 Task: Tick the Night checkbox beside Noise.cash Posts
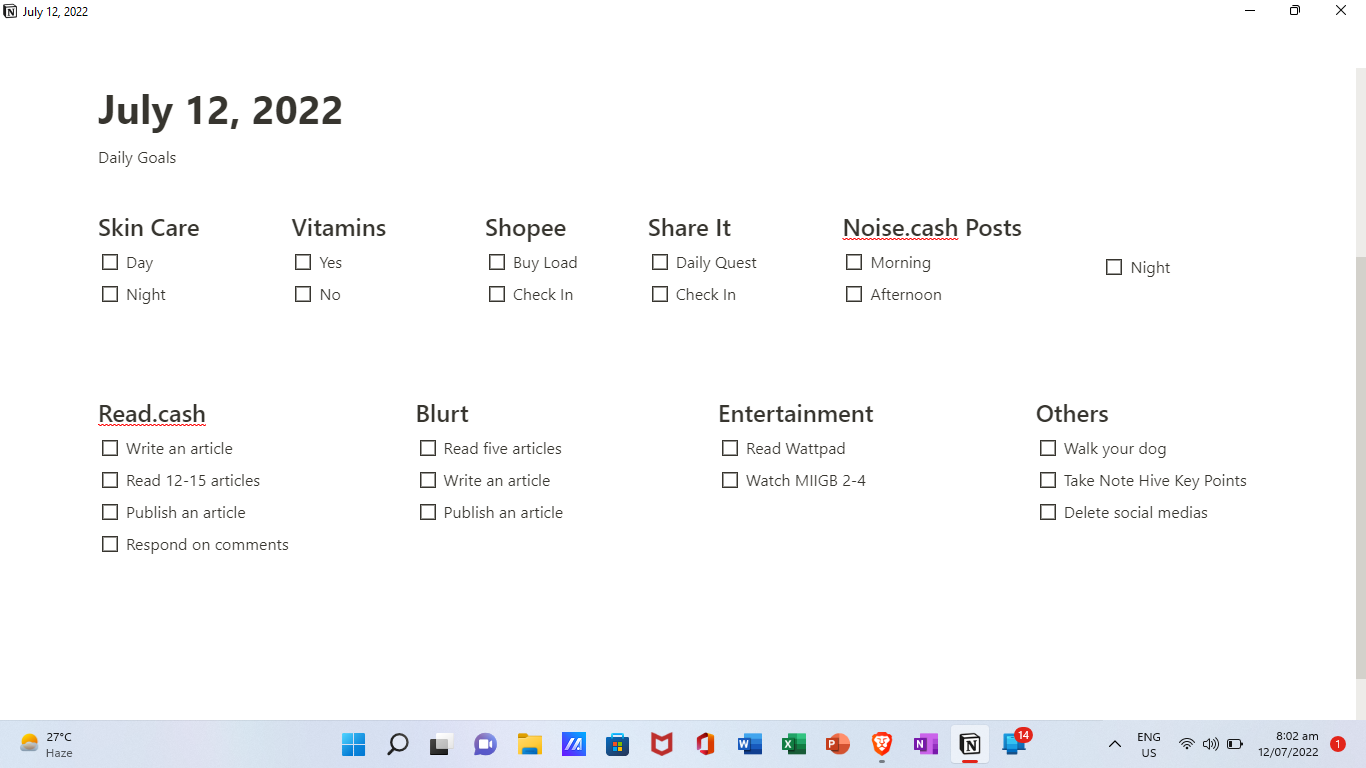click(1114, 267)
